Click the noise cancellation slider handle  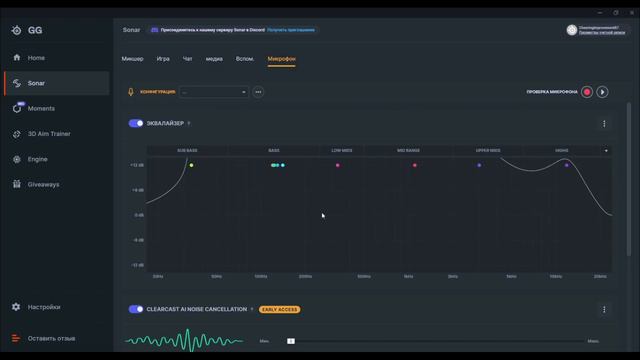[291, 341]
